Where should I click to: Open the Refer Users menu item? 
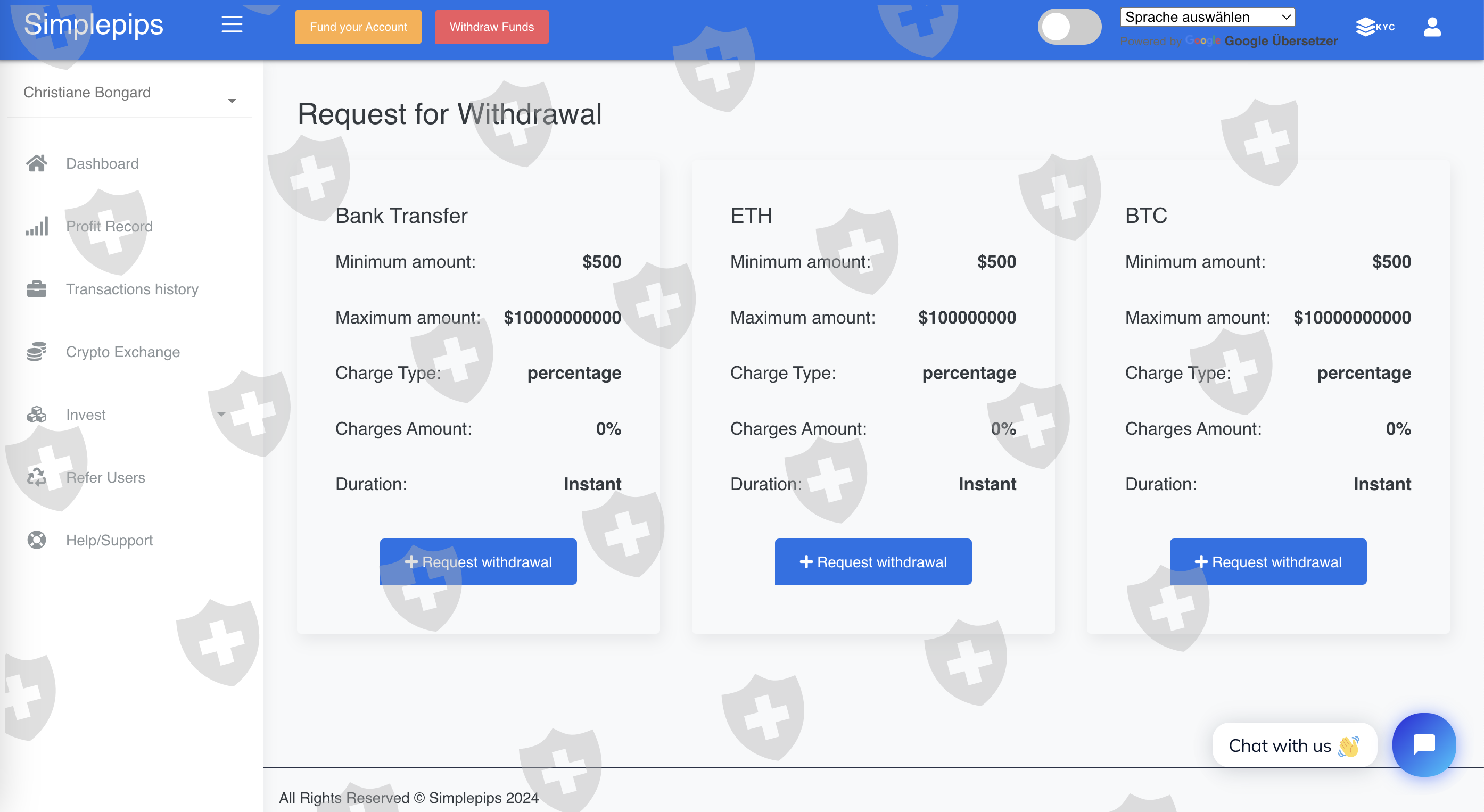105,477
